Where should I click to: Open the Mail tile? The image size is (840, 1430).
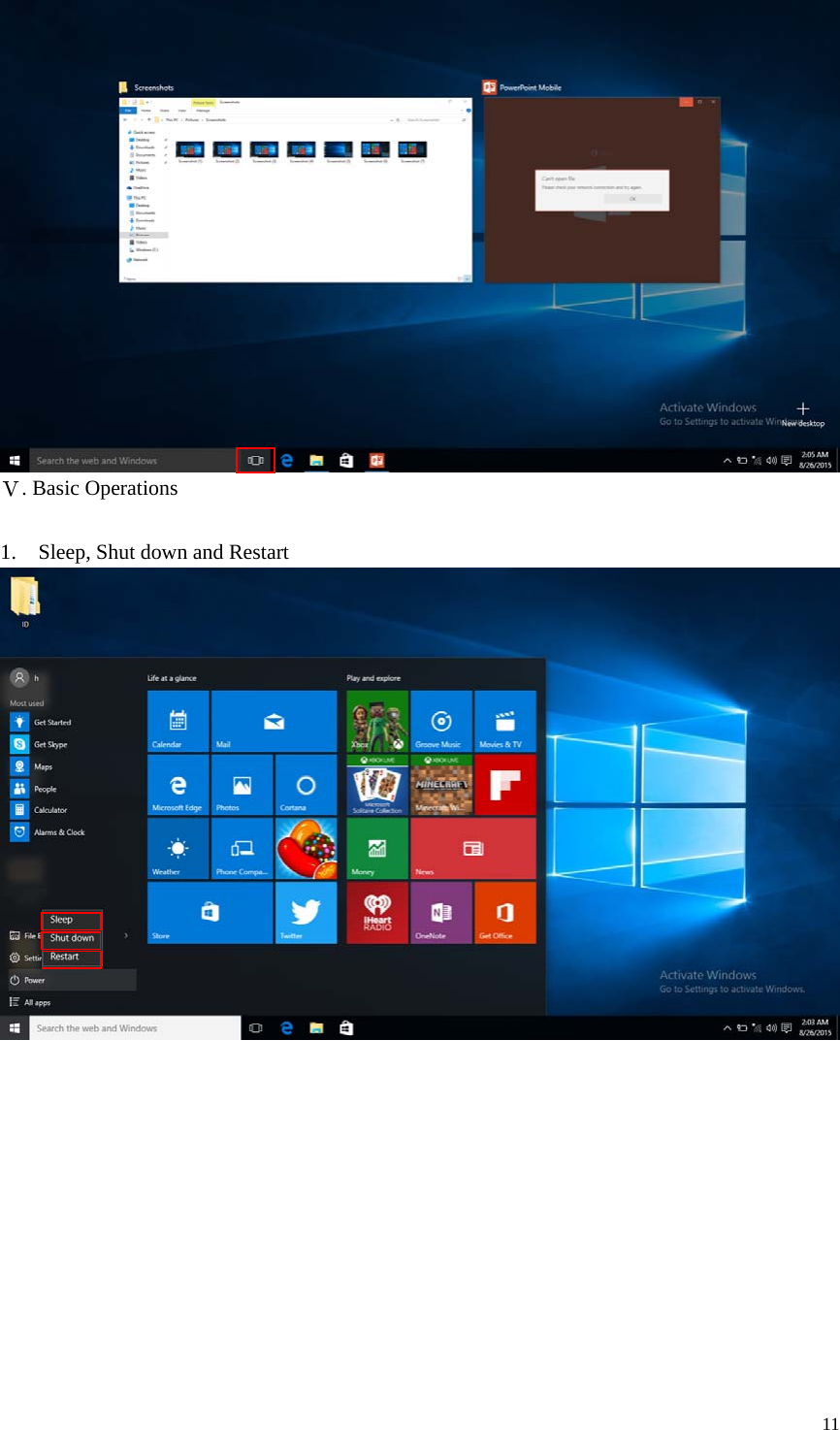[274, 721]
